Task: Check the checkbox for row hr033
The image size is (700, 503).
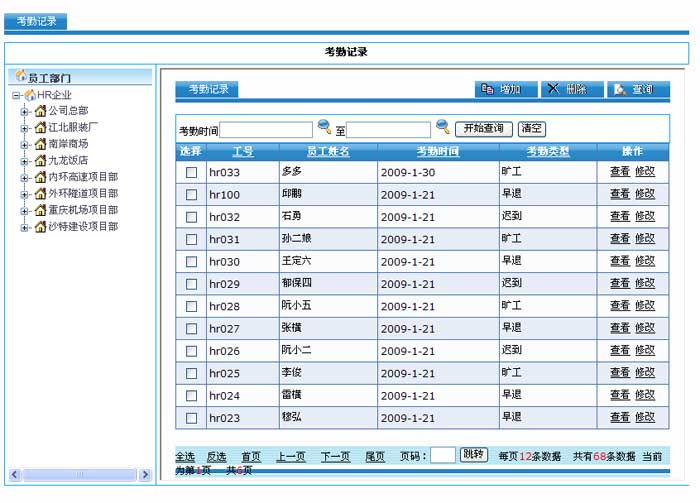Action: click(x=191, y=172)
